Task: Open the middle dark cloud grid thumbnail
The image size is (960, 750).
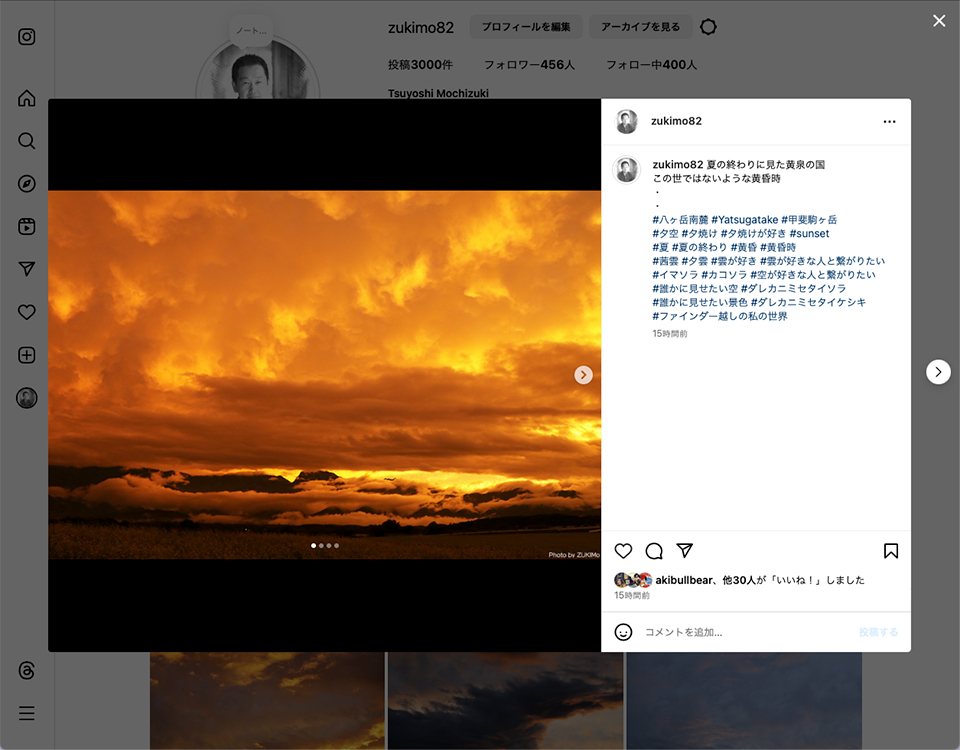Action: (x=505, y=700)
